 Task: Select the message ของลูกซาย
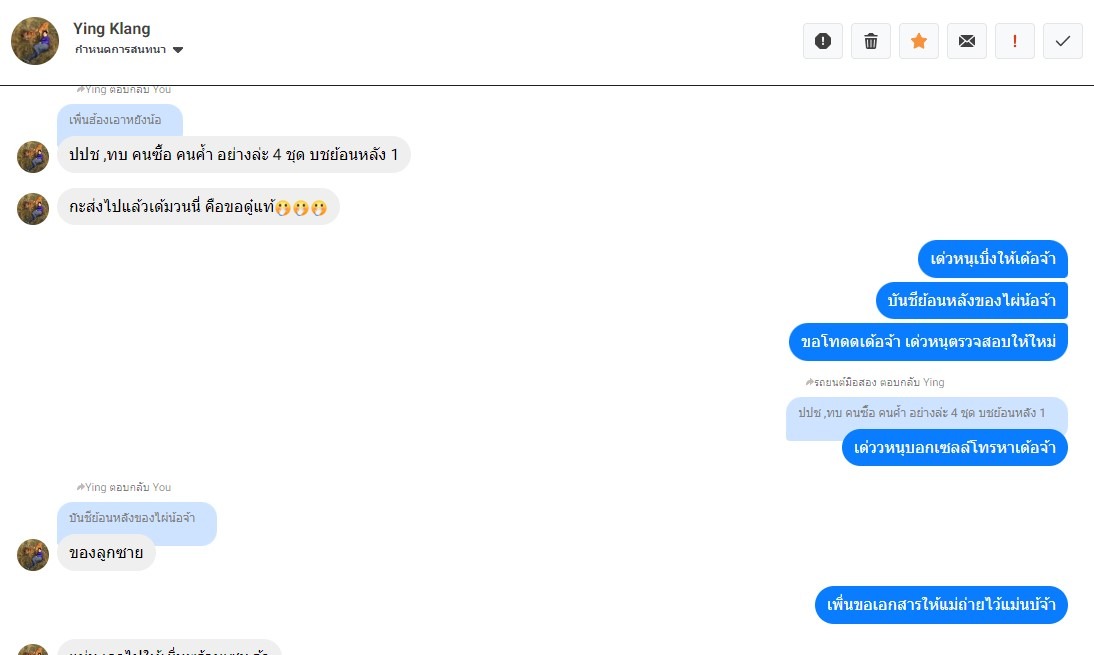pos(106,552)
